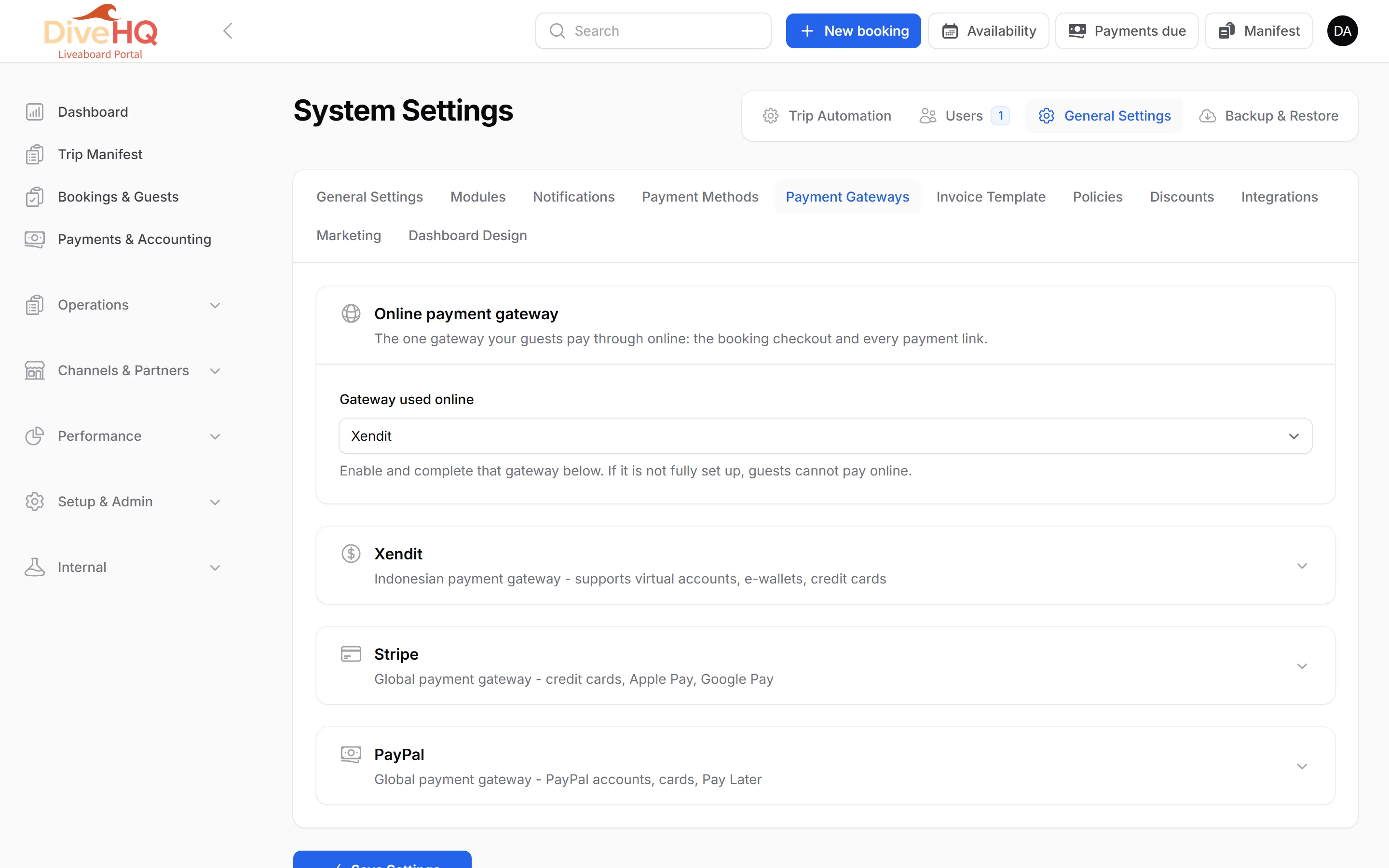This screenshot has width=1389, height=868.
Task: Open the Payments due button
Action: [x=1127, y=31]
